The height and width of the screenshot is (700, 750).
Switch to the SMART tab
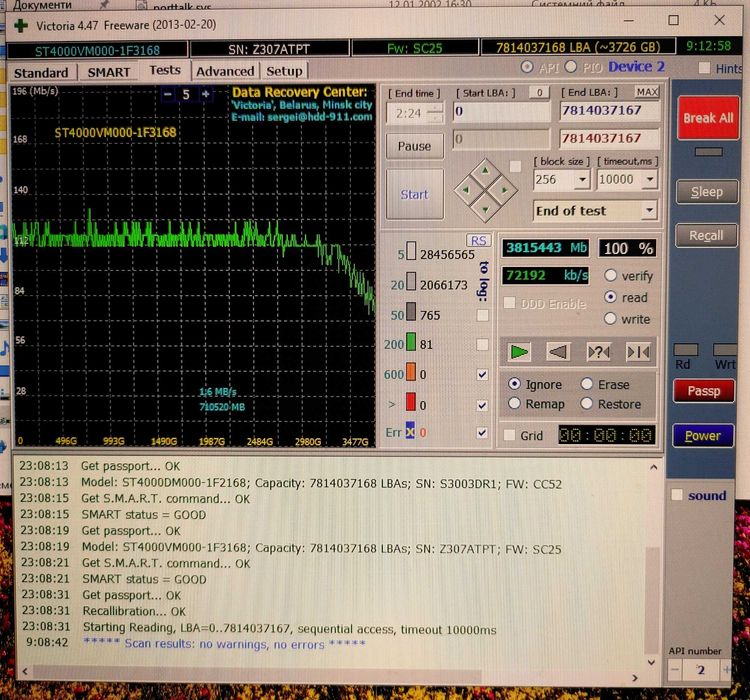point(108,72)
